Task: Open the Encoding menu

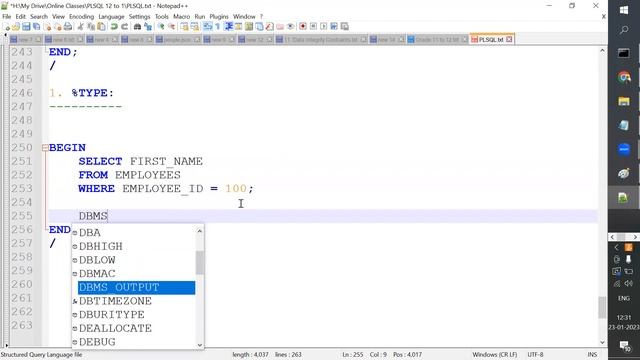Action: (81, 17)
